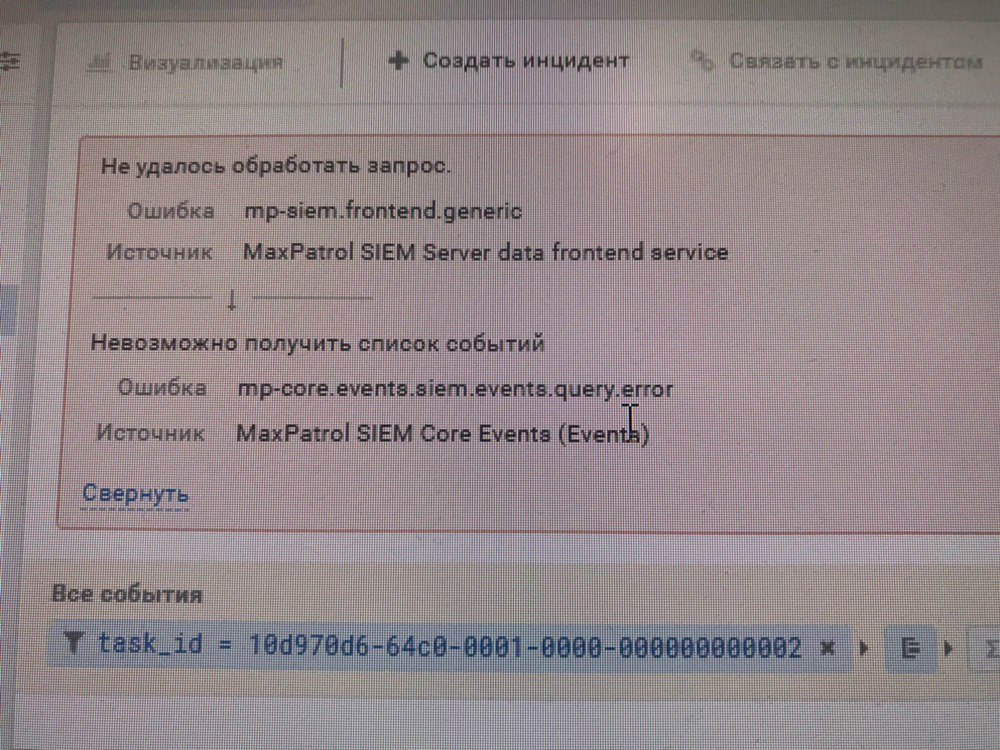Expand the arrow right after the filter chip
Image resolution: width=1000 pixels, height=750 pixels.
865,649
